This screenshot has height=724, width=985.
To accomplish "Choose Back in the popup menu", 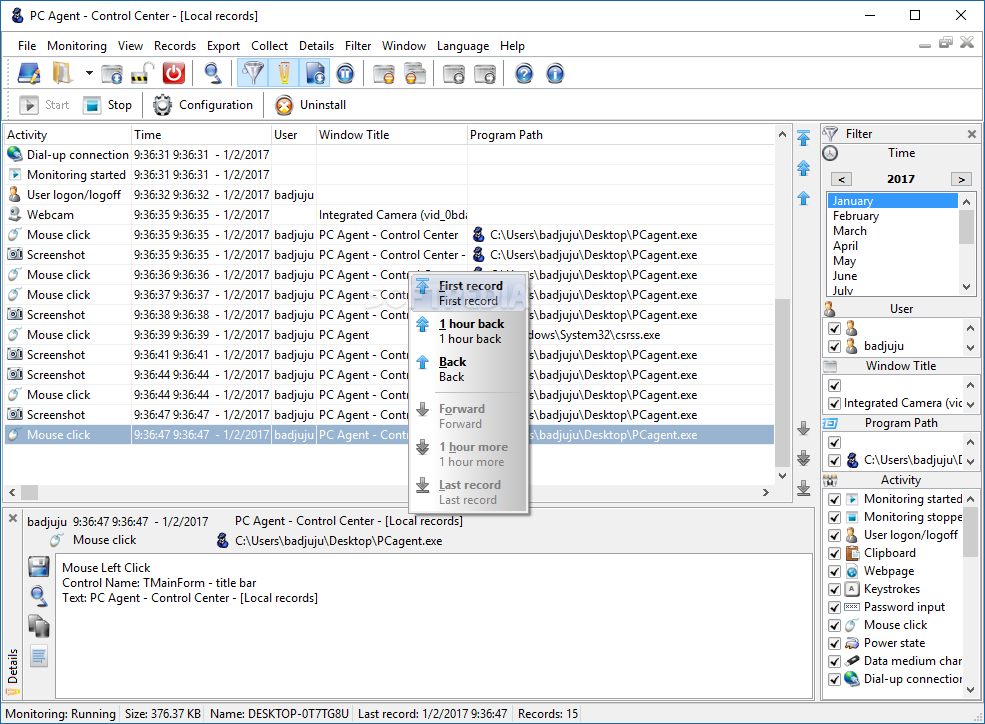I will [x=469, y=369].
